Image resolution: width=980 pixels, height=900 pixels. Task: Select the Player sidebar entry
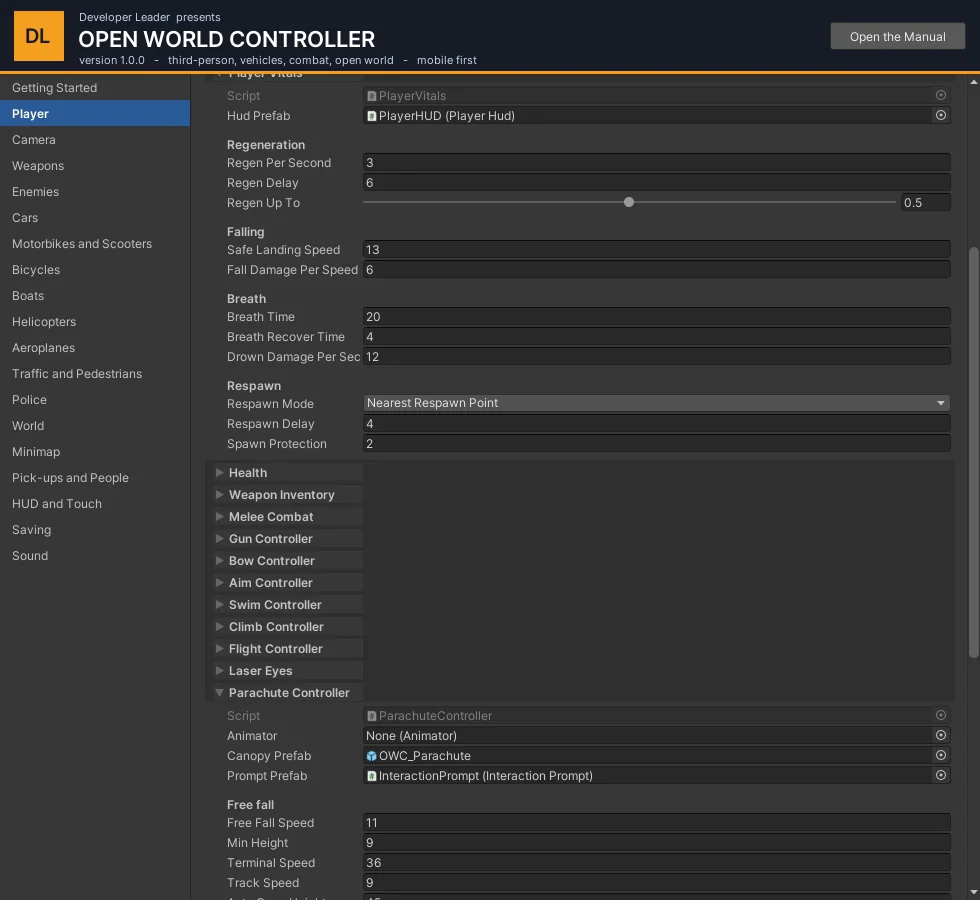click(x=95, y=114)
